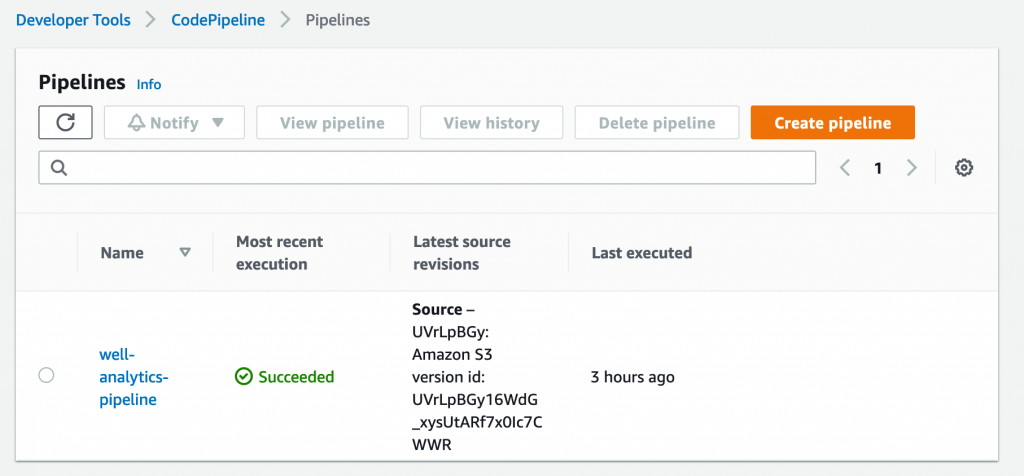Expand the Notify dropdown arrow

(x=219, y=123)
